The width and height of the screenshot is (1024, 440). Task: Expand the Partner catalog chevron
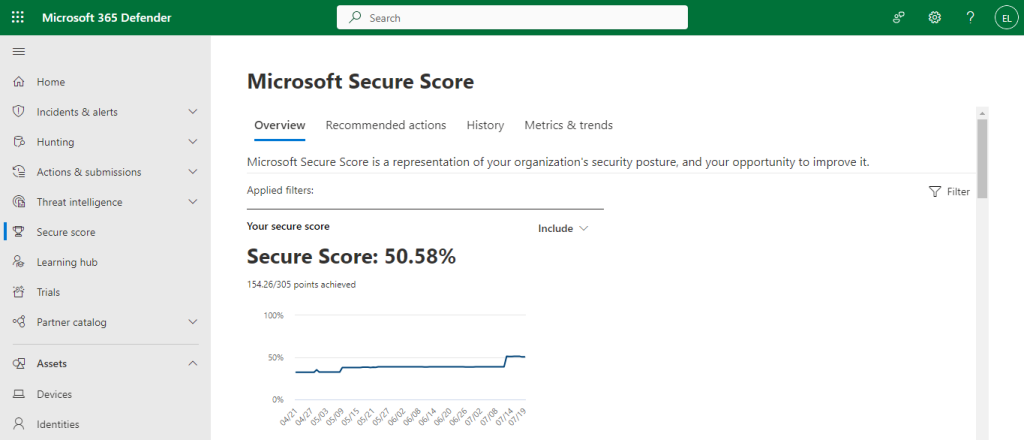[193, 322]
